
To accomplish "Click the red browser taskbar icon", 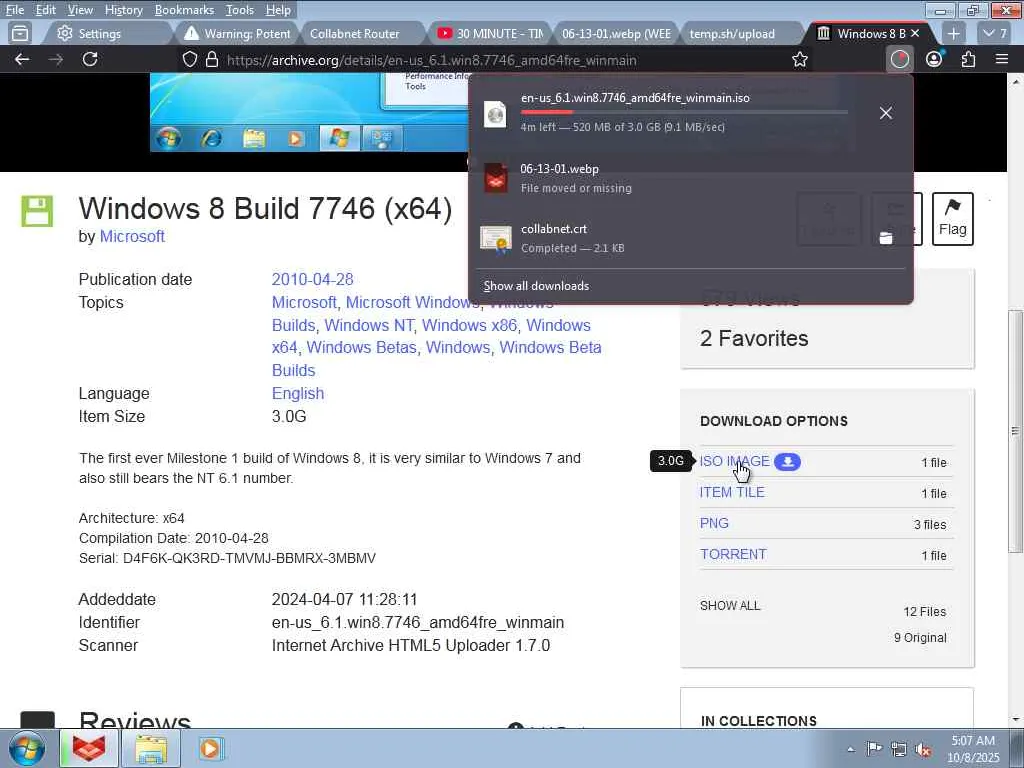I will coord(89,748).
